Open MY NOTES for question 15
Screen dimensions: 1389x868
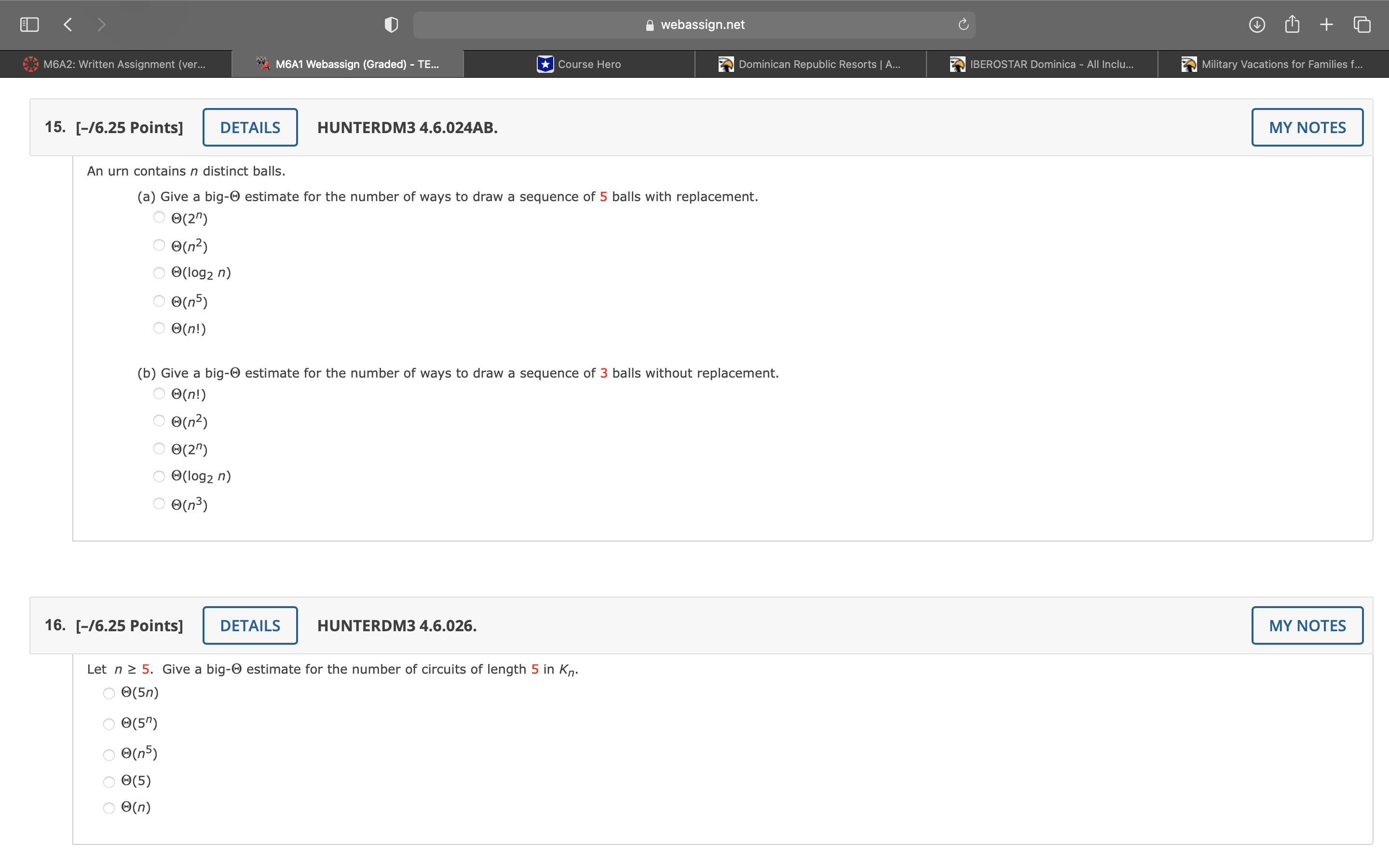(1307, 127)
